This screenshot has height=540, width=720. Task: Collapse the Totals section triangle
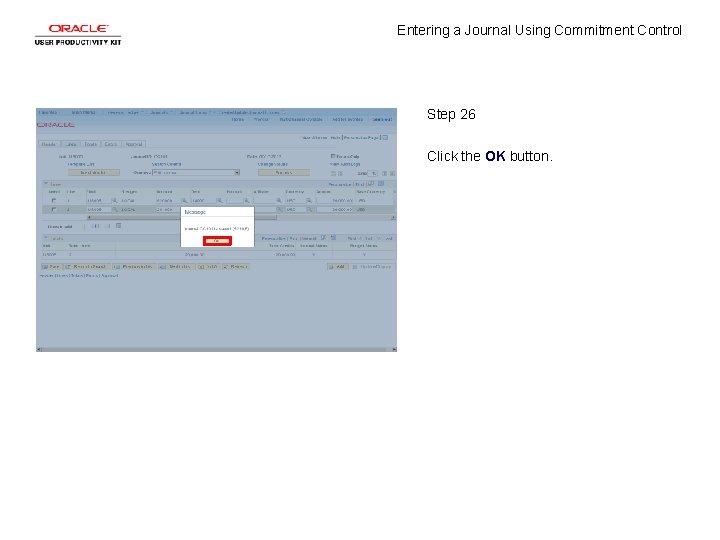(x=46, y=238)
